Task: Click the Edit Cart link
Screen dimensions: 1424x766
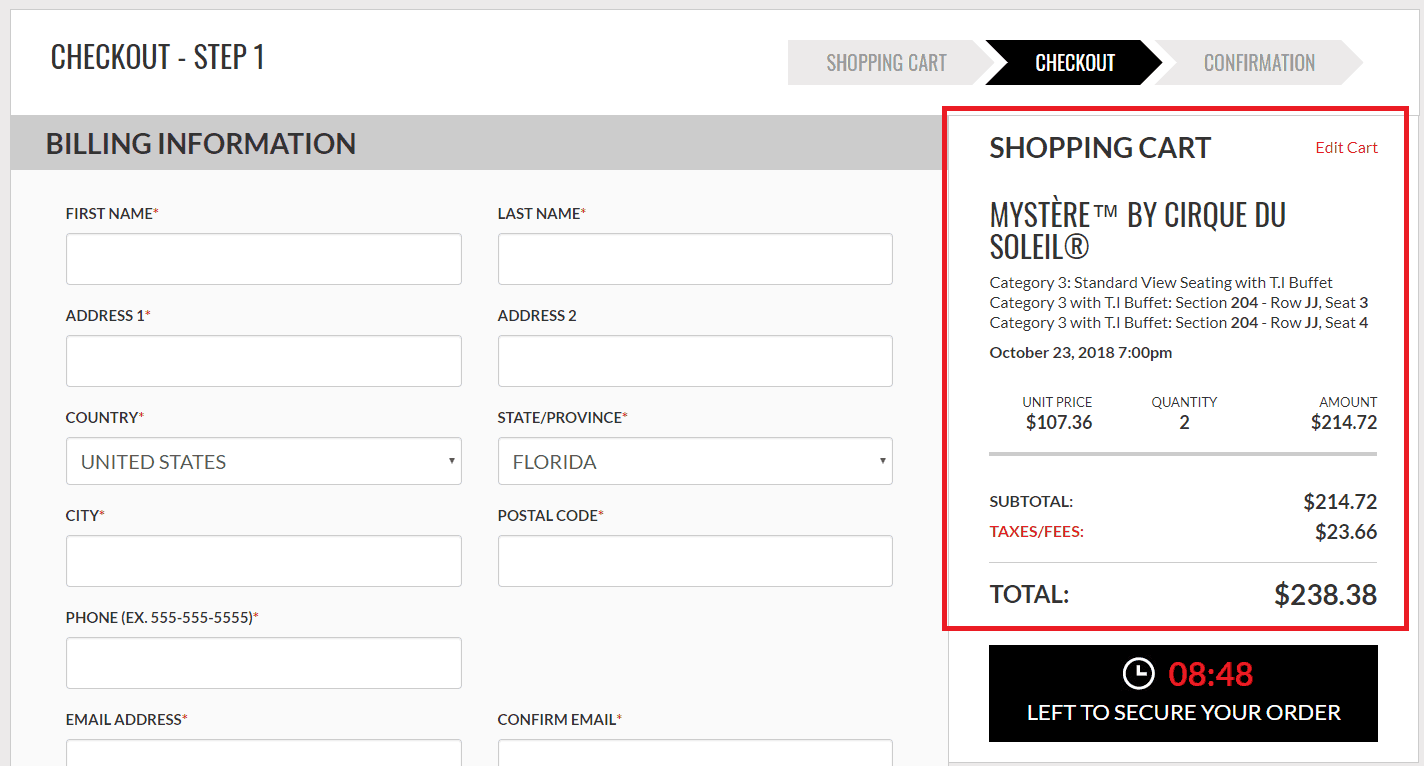Action: [1346, 148]
